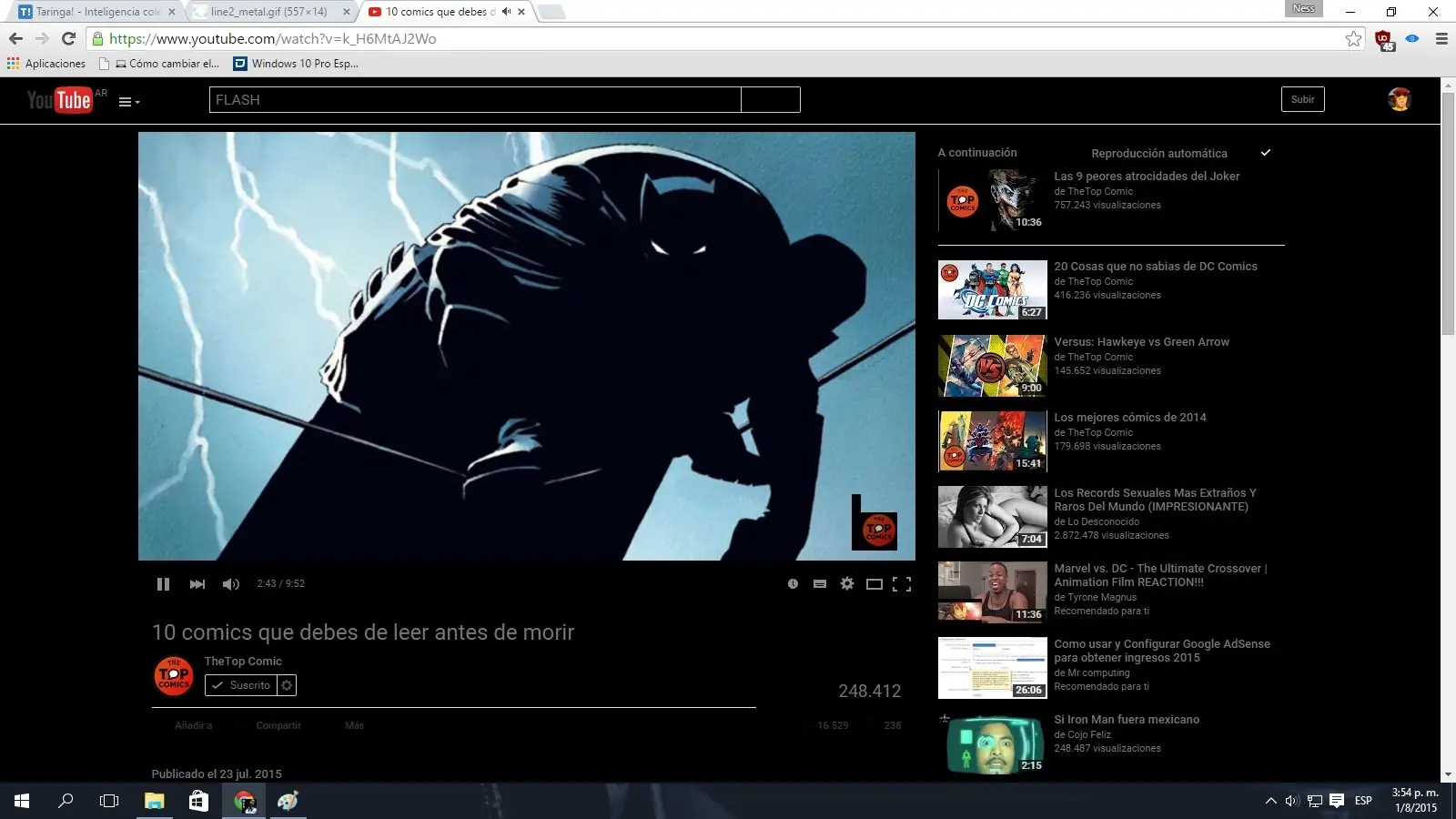Bookmark this page with the star
1456x819 pixels.
(x=1354, y=38)
